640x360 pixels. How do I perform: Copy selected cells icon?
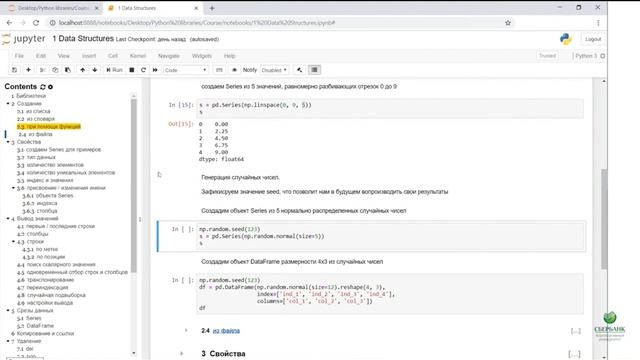coord(55,70)
